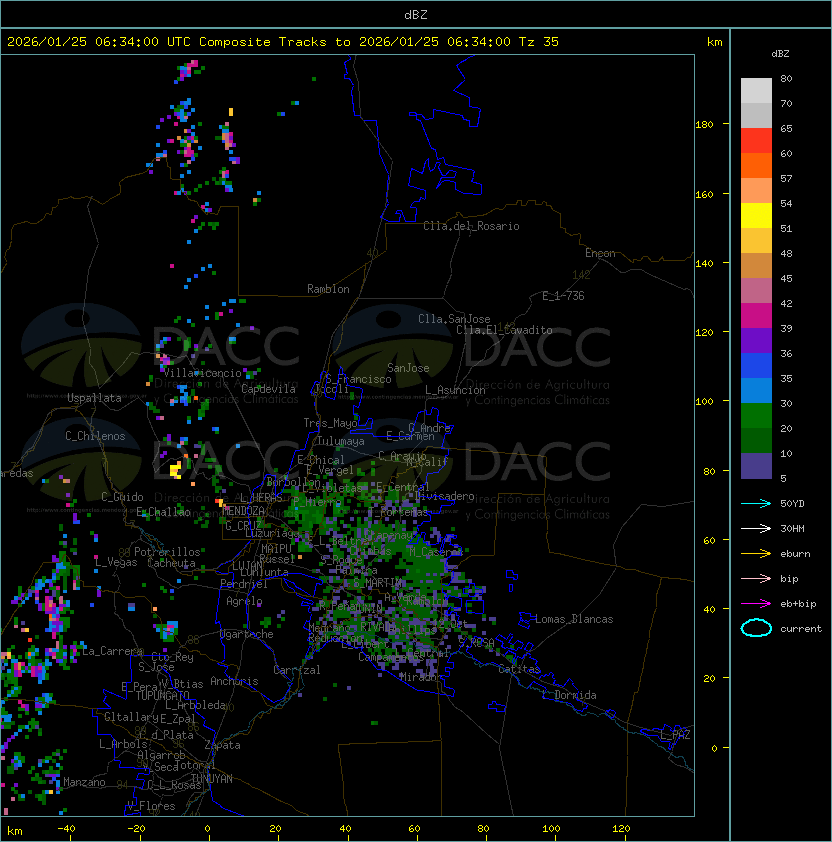This screenshot has width=832, height=842.
Task: Select the dark orange legend swatch
Action: 756,165
